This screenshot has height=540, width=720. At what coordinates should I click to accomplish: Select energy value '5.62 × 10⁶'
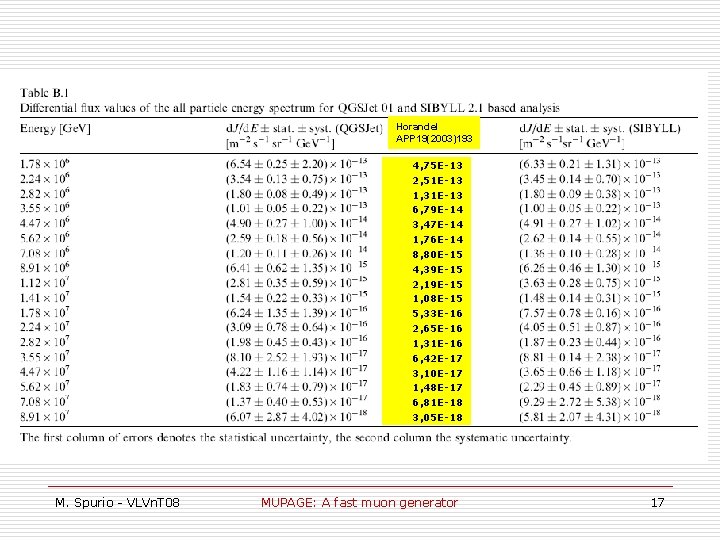pos(45,238)
